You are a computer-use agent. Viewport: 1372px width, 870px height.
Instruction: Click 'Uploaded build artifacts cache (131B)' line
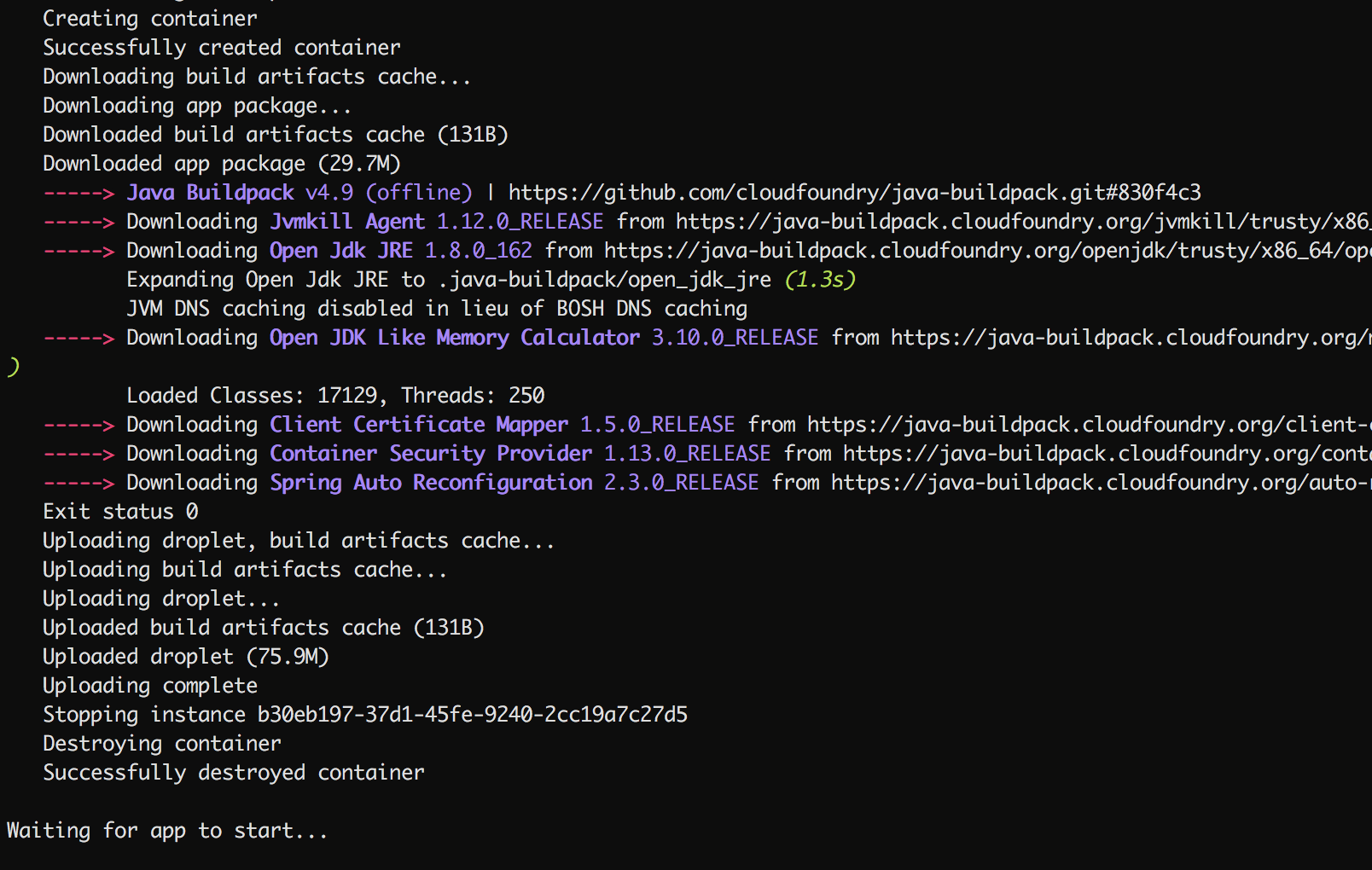point(264,628)
